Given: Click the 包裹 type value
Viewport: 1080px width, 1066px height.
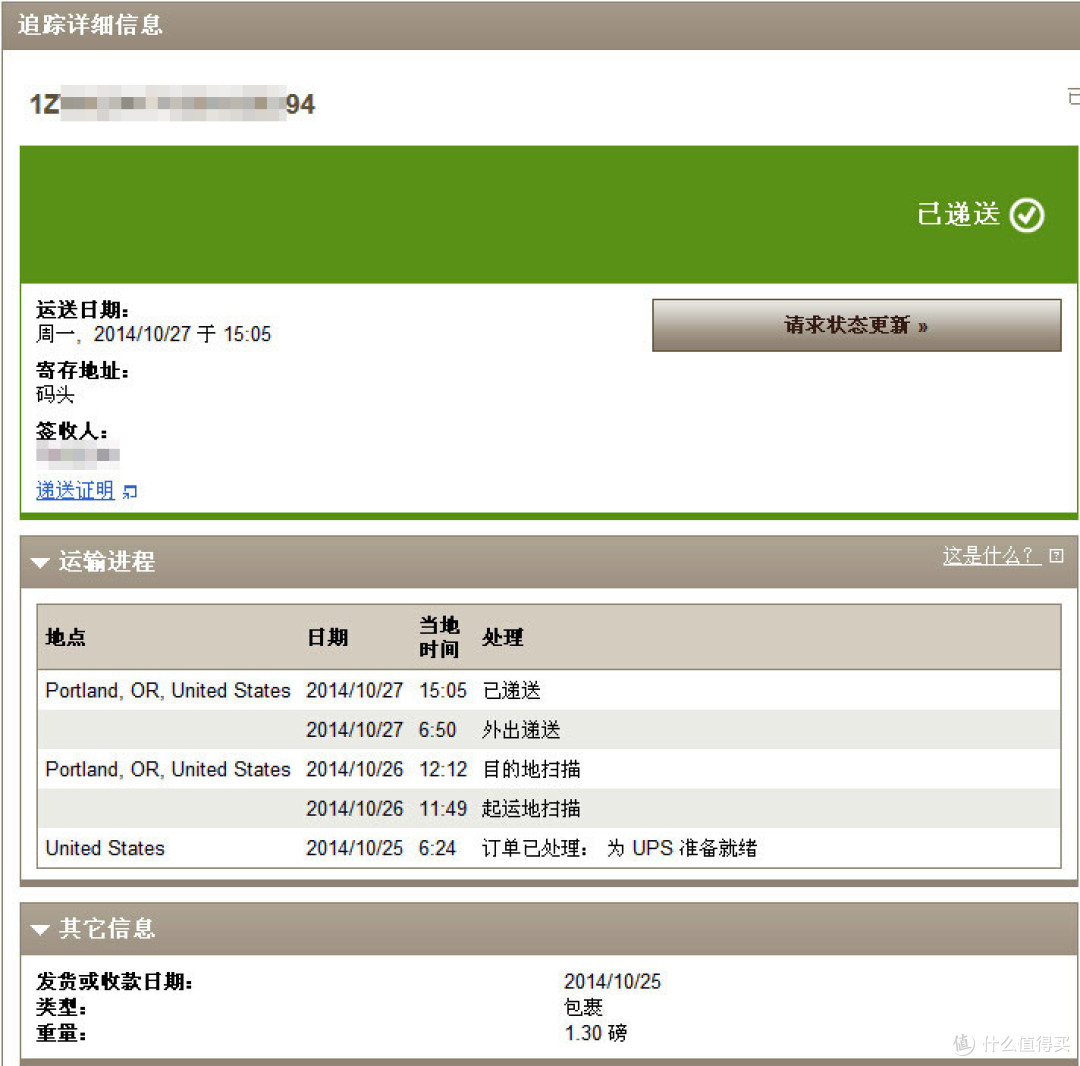Looking at the screenshot, I should coord(583,1007).
